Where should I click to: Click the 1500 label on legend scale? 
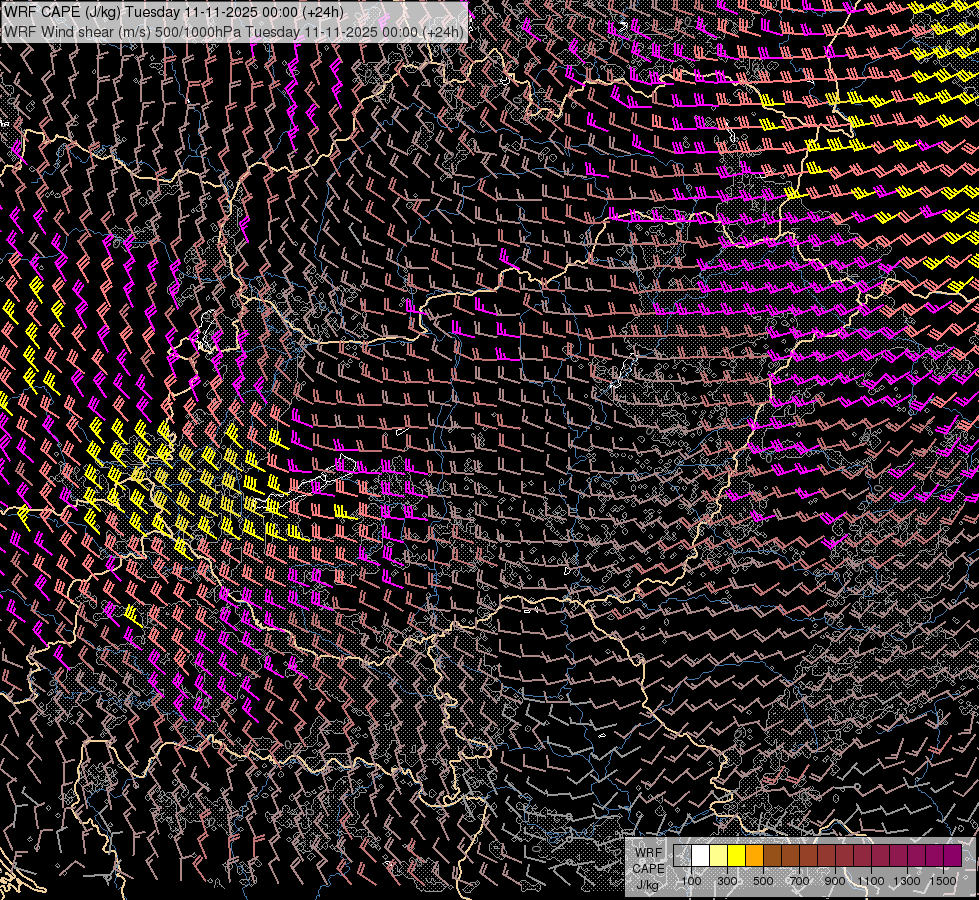tap(943, 881)
